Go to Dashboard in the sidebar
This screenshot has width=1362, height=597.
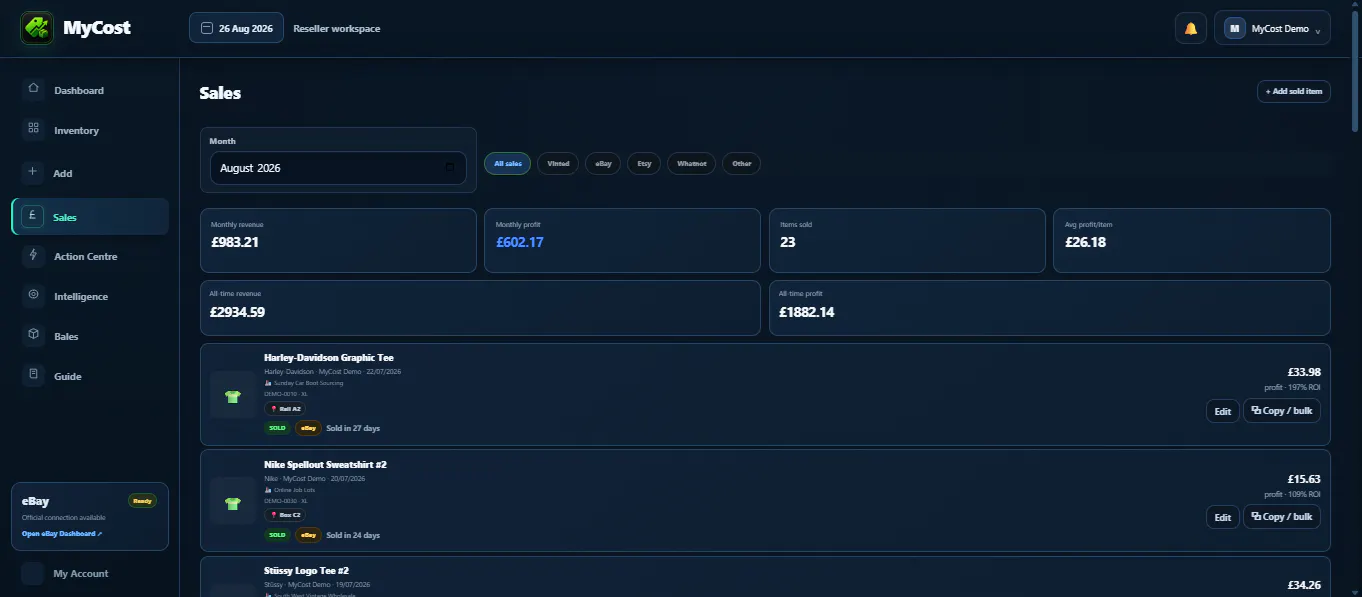coord(90,90)
